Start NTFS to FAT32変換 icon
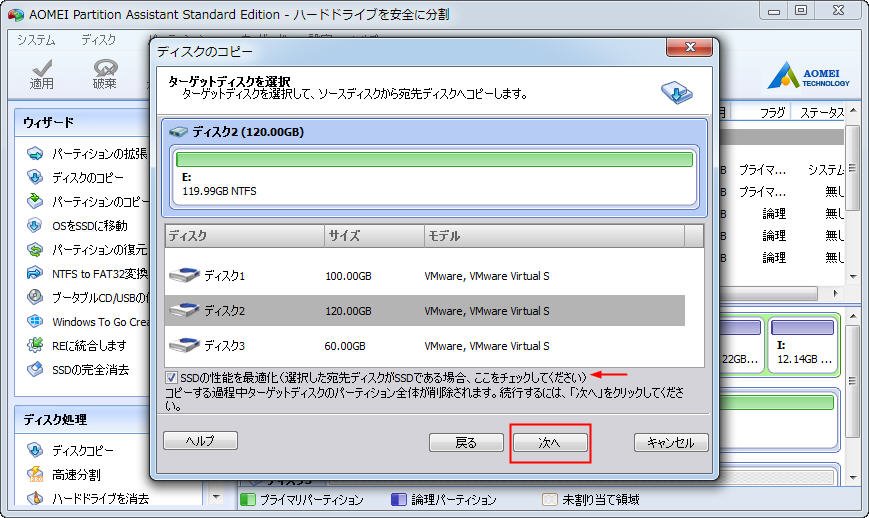This screenshot has height=518, width=869. point(35,273)
